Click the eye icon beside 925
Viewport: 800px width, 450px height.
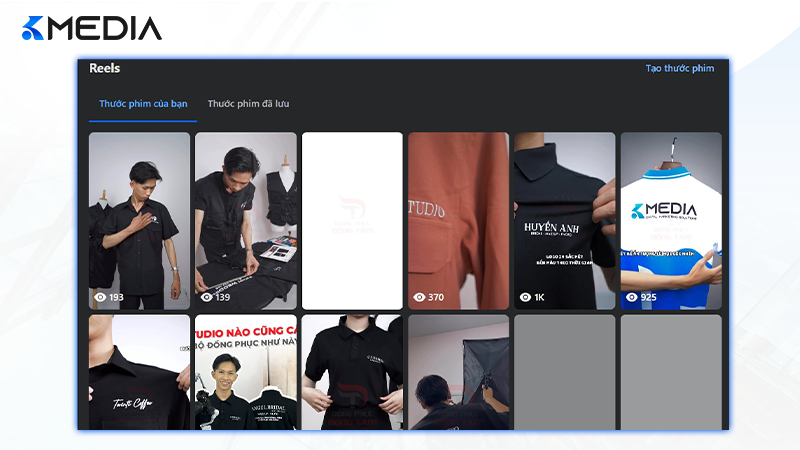[632, 297]
